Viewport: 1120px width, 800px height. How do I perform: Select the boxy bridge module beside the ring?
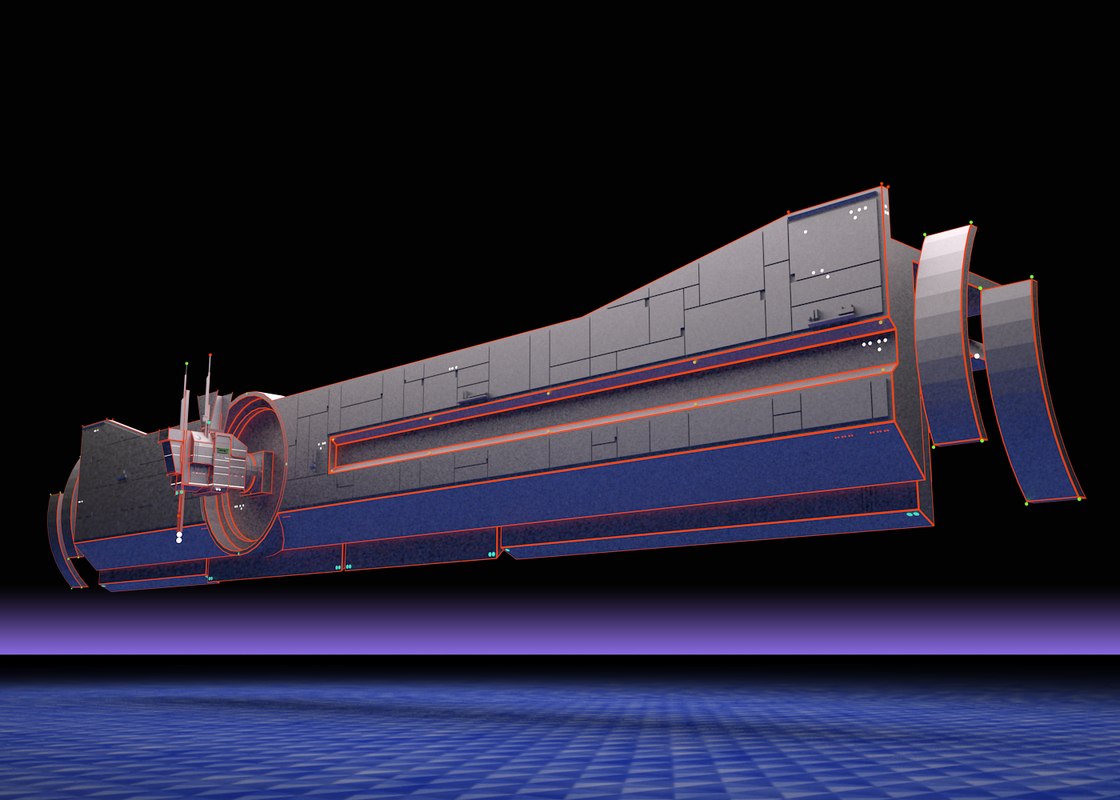[x=215, y=460]
